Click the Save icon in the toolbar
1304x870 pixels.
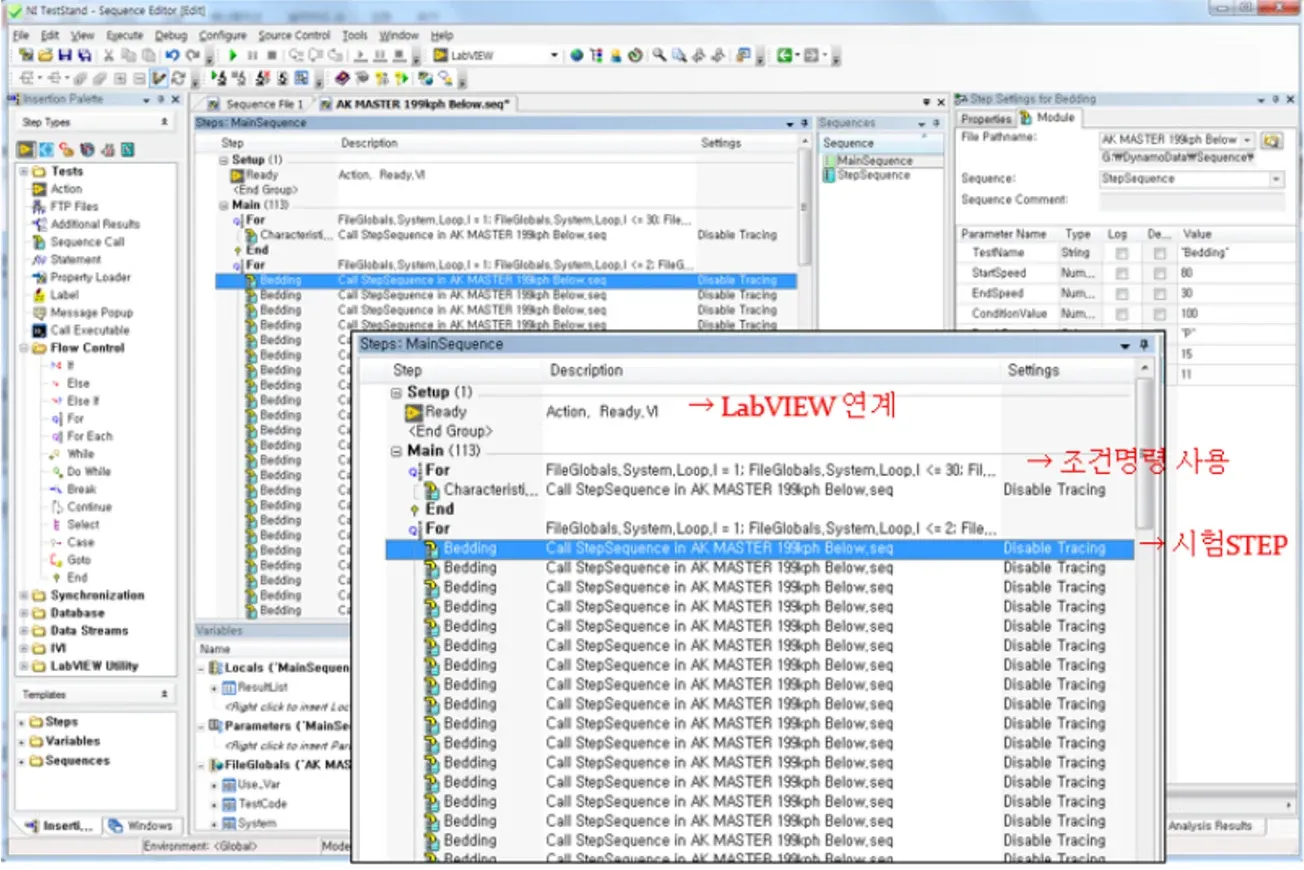[x=65, y=56]
